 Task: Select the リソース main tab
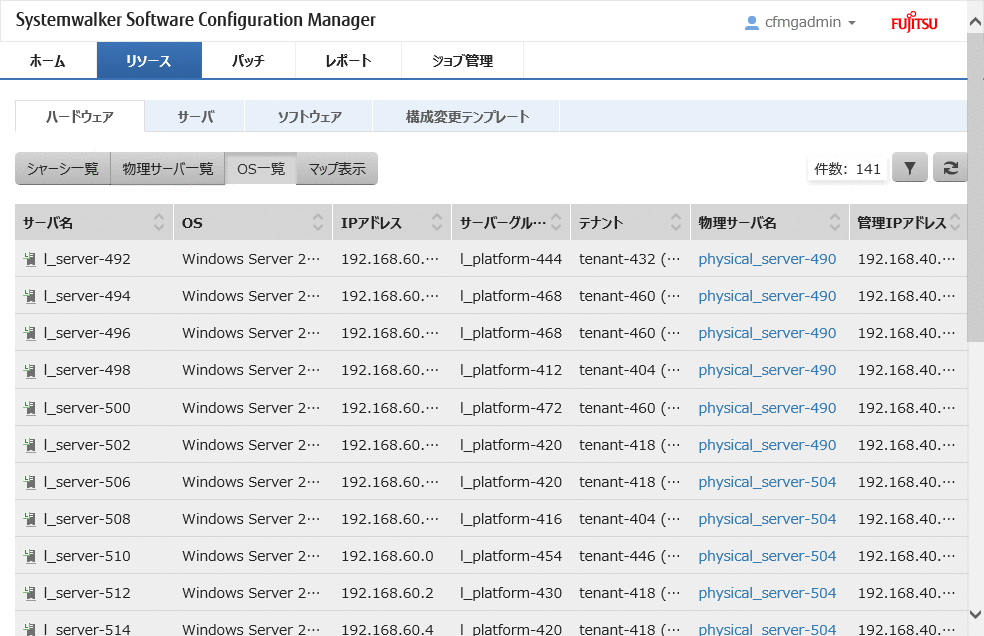tap(149, 60)
